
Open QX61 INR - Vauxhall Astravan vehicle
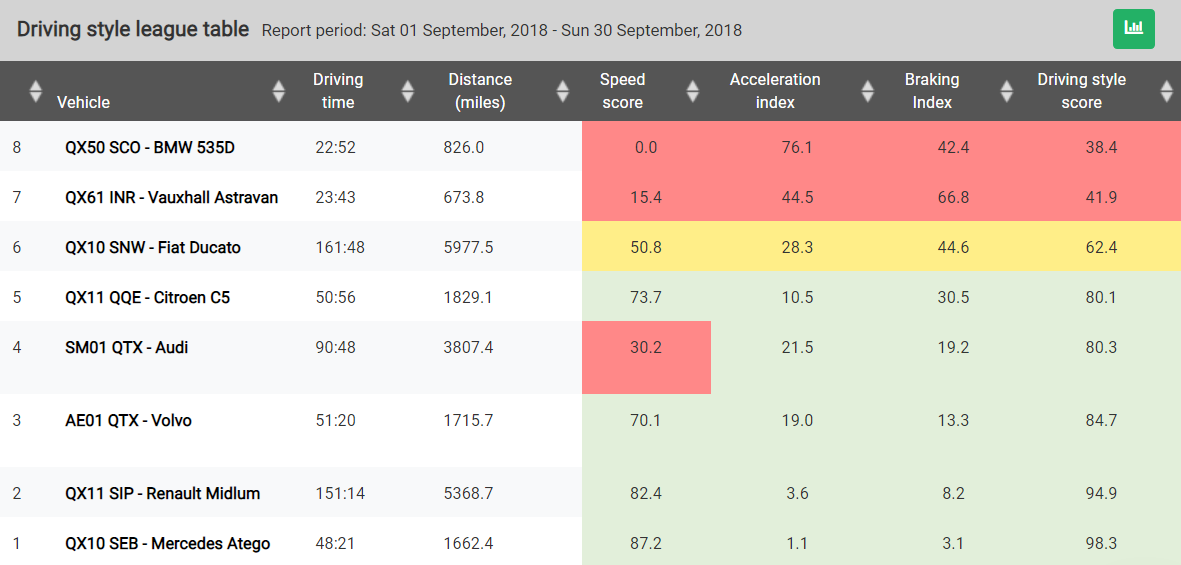click(171, 197)
